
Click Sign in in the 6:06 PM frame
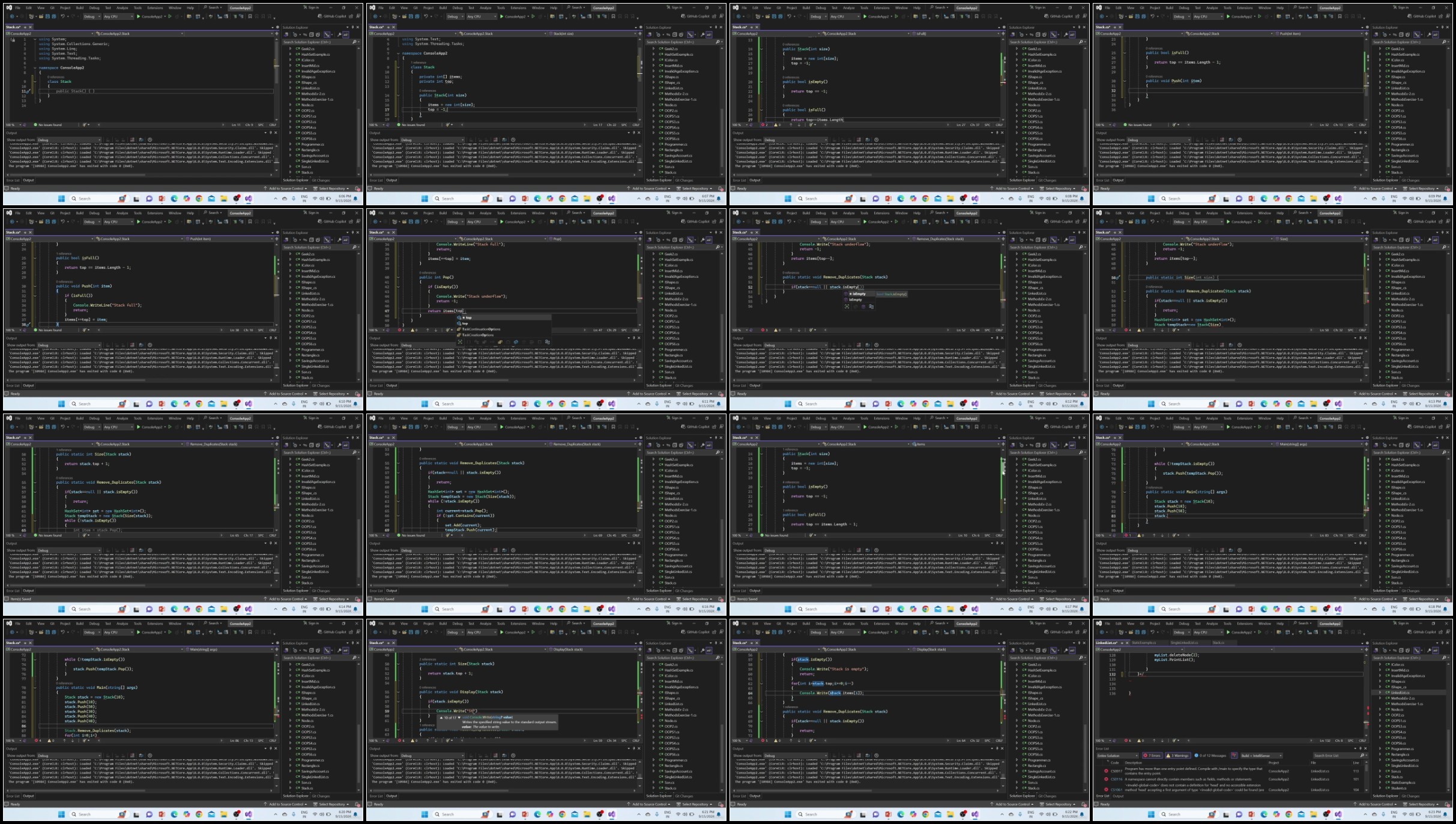coord(312,8)
